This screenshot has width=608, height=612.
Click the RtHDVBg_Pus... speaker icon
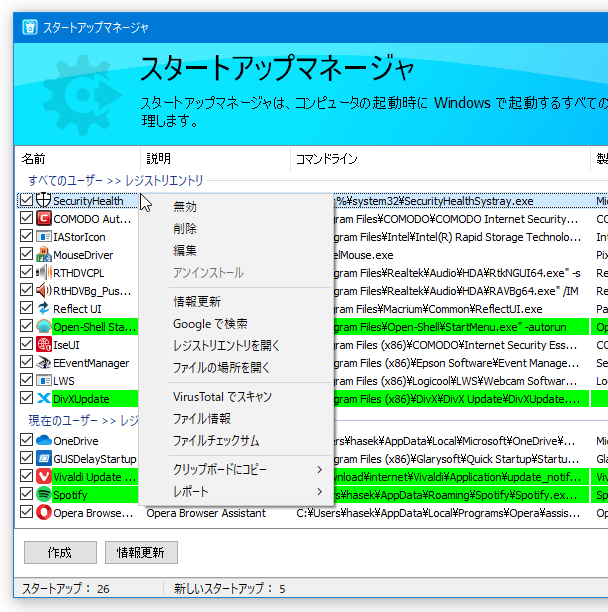[x=43, y=290]
